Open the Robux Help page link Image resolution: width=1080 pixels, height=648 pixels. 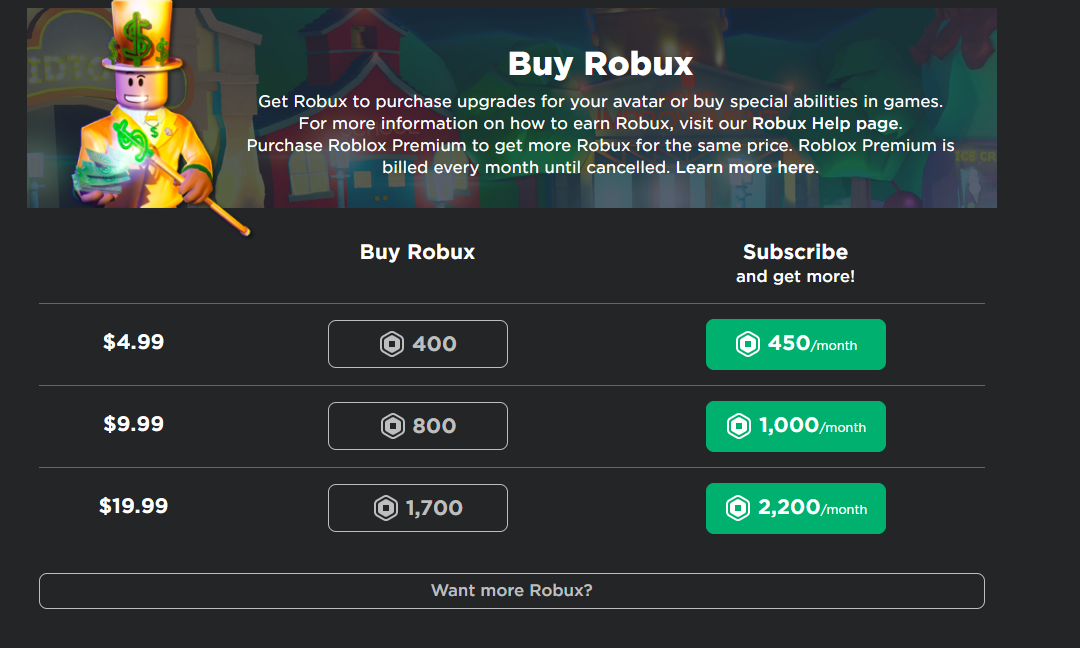pyautogui.click(x=826, y=123)
